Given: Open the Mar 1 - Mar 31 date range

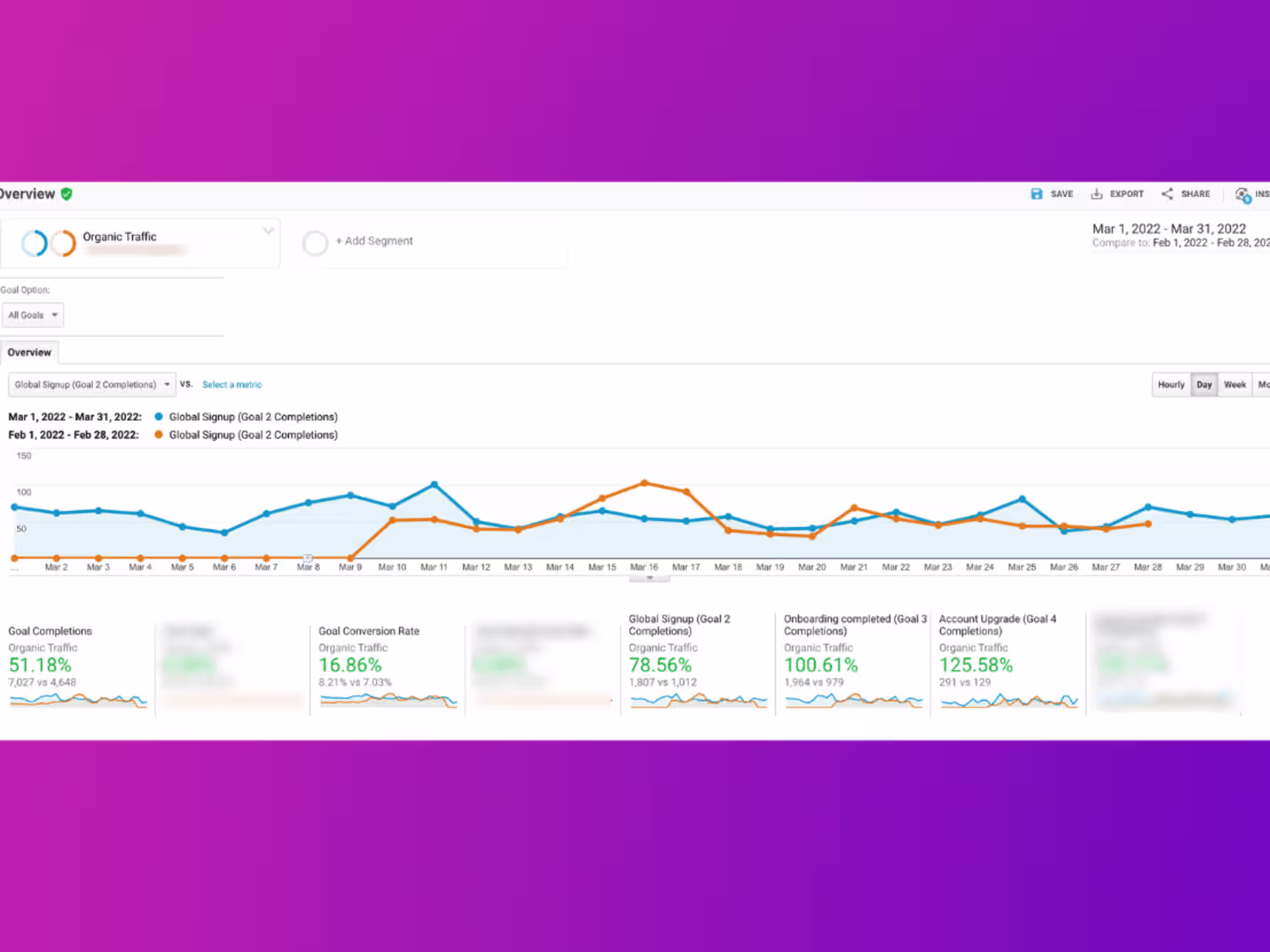Looking at the screenshot, I should [x=1168, y=228].
